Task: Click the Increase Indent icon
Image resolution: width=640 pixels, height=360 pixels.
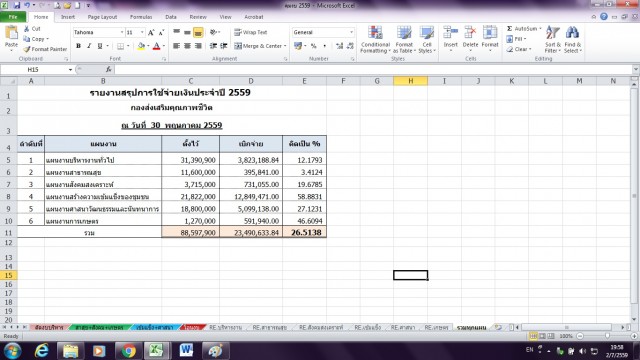Action: tap(224, 46)
